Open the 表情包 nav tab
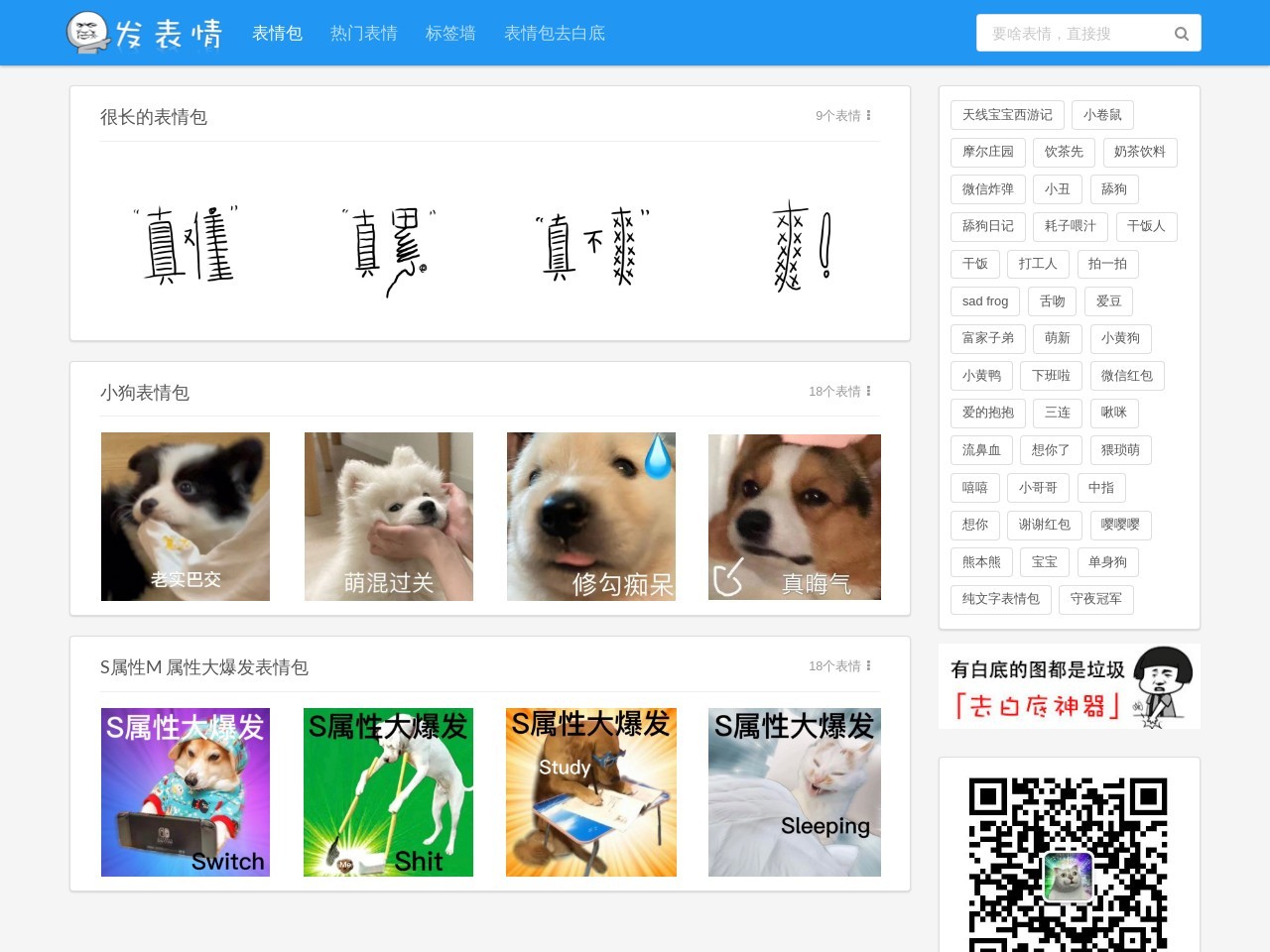This screenshot has width=1270, height=952. (277, 34)
